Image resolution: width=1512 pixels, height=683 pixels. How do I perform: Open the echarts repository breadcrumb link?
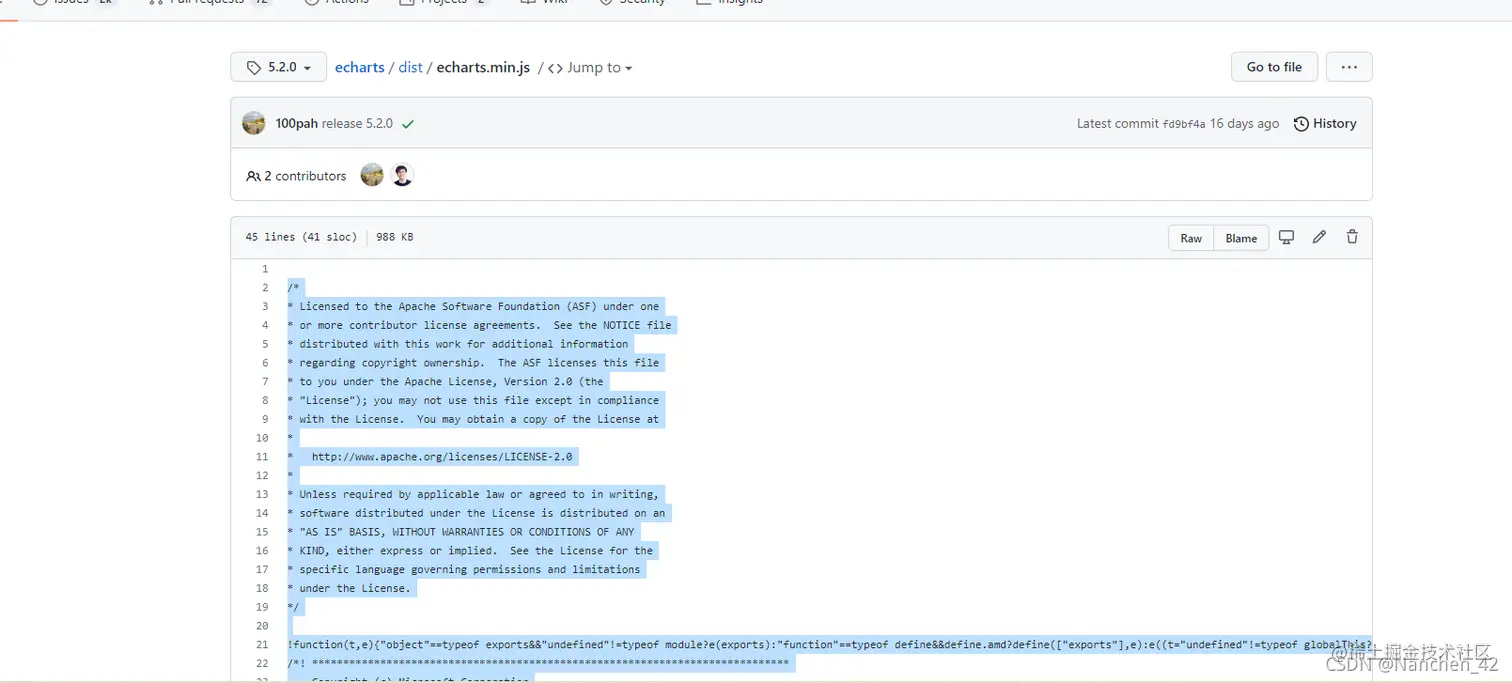point(360,68)
